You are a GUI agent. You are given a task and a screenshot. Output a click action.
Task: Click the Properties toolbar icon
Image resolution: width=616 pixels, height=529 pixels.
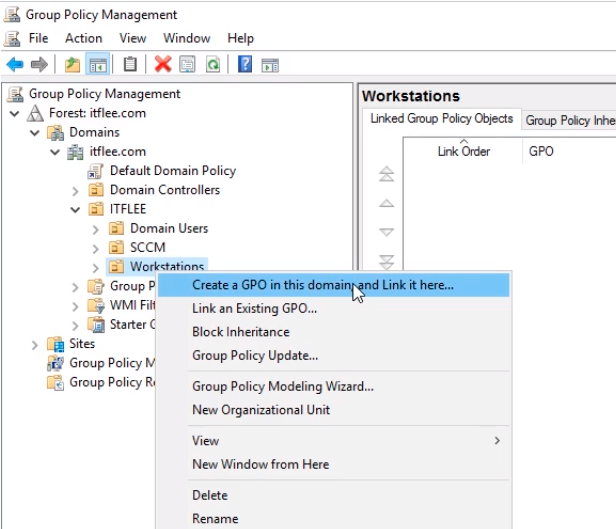coord(187,64)
